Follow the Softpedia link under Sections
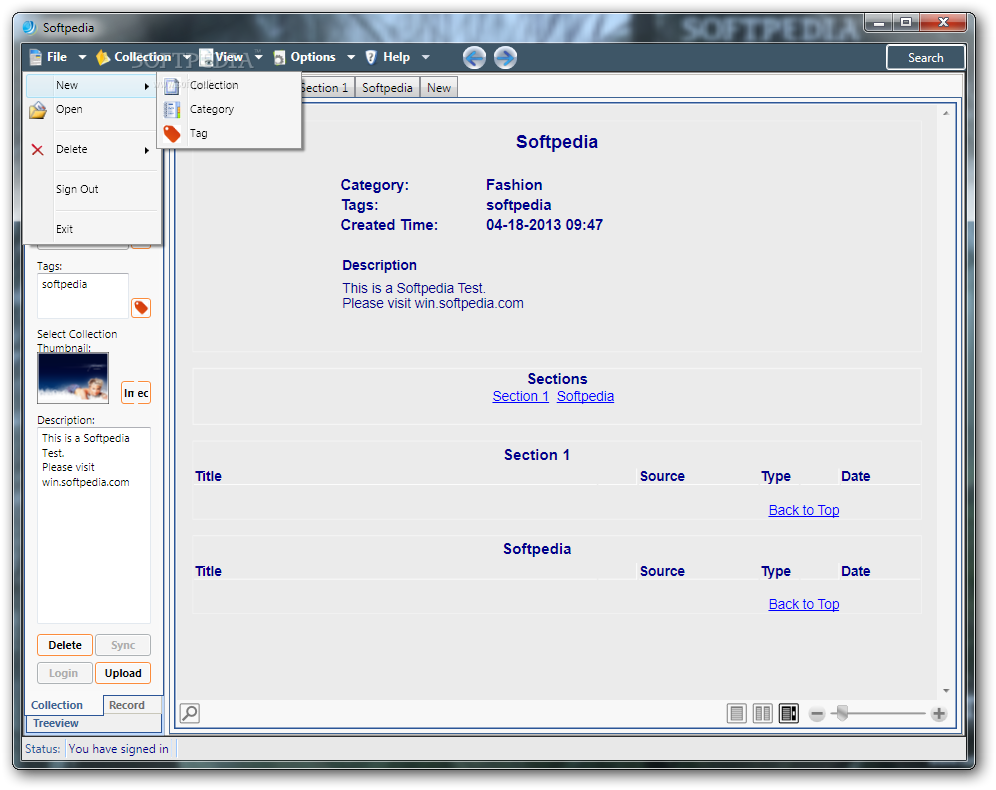The width and height of the screenshot is (996, 790). tap(585, 396)
